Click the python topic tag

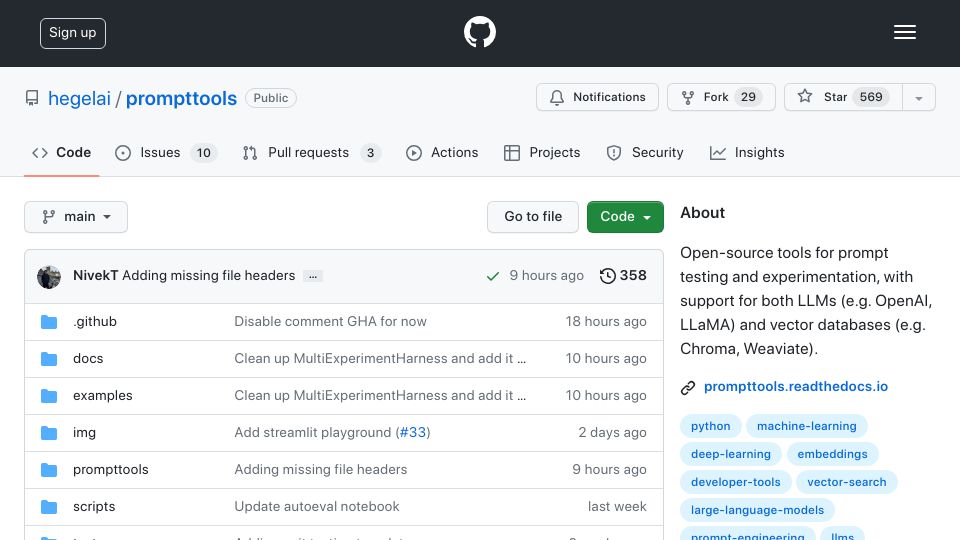tap(711, 426)
